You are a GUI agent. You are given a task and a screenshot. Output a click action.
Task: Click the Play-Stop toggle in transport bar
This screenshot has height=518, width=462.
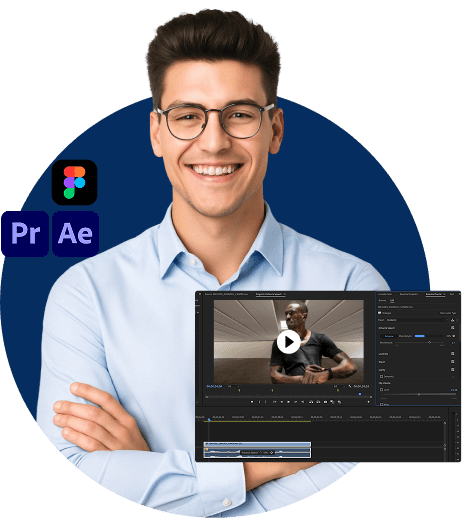tap(288, 402)
